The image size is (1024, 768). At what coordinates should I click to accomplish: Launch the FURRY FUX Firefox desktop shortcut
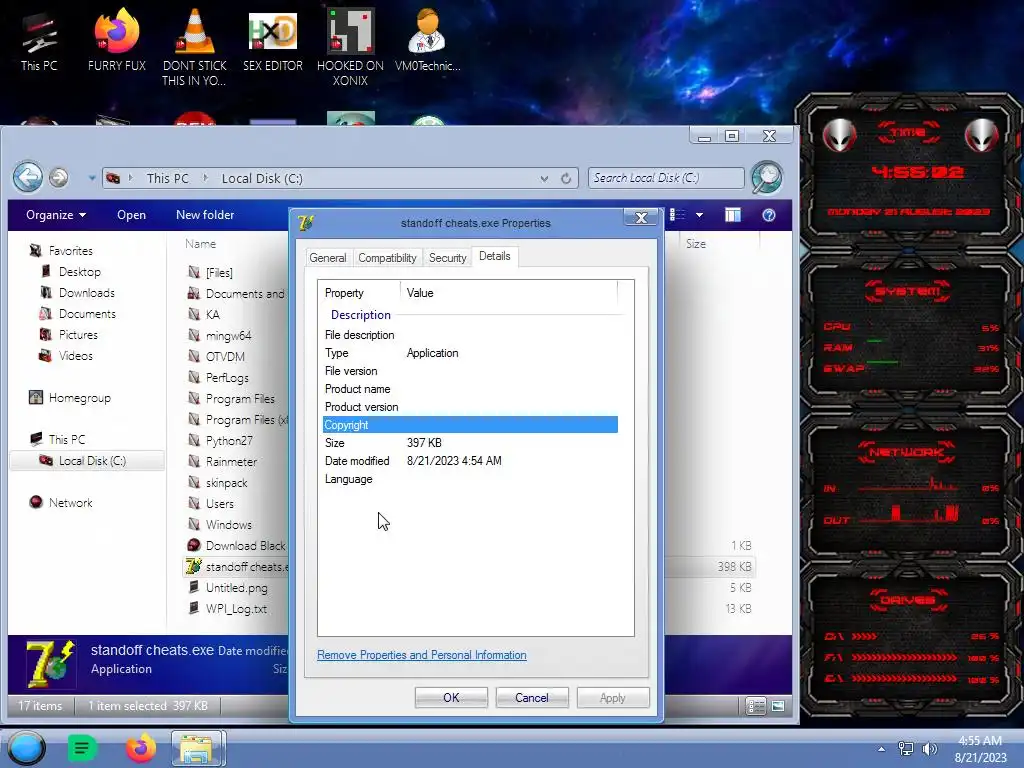pos(116,40)
